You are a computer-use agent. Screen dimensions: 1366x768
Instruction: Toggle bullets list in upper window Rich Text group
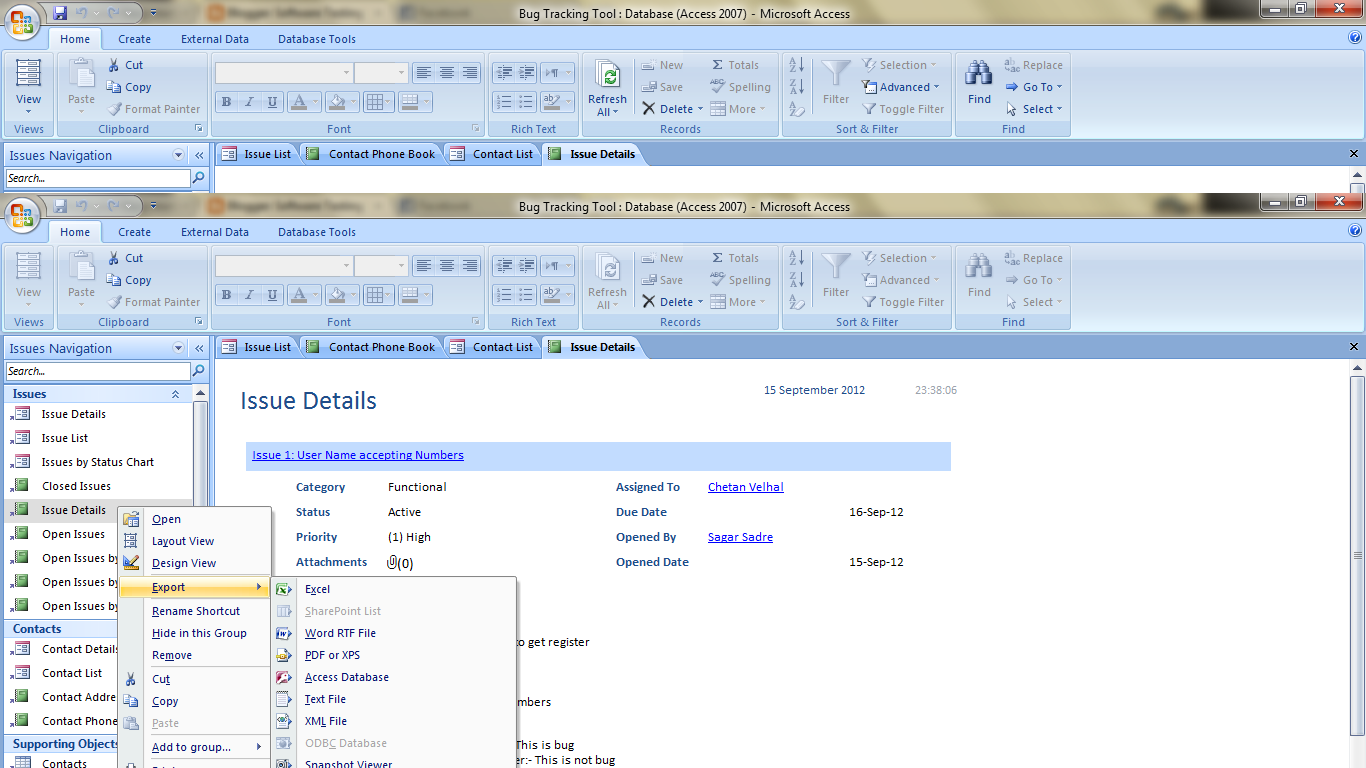(527, 102)
